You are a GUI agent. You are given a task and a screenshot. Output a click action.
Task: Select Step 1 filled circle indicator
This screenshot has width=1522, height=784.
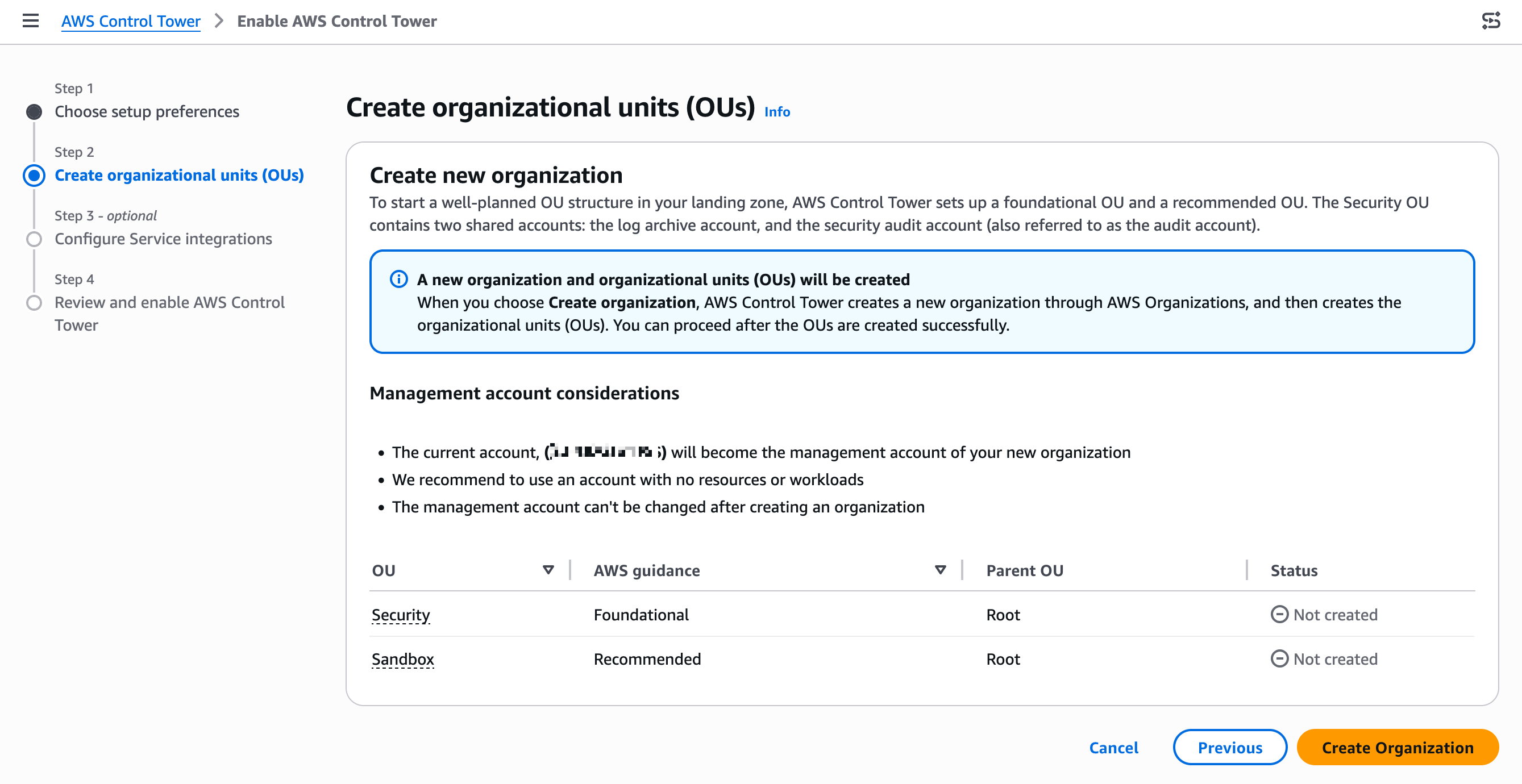tap(34, 112)
